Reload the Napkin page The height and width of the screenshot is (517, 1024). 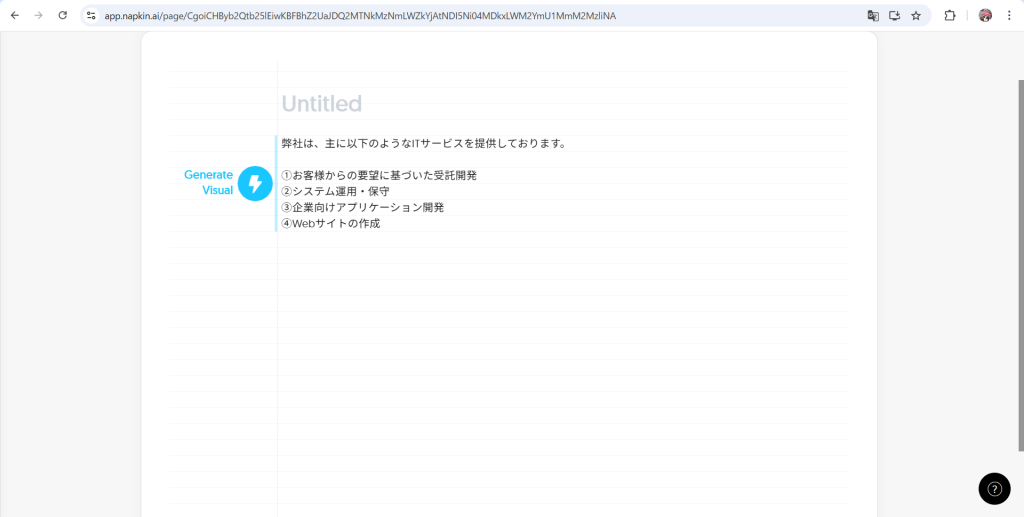coord(63,16)
